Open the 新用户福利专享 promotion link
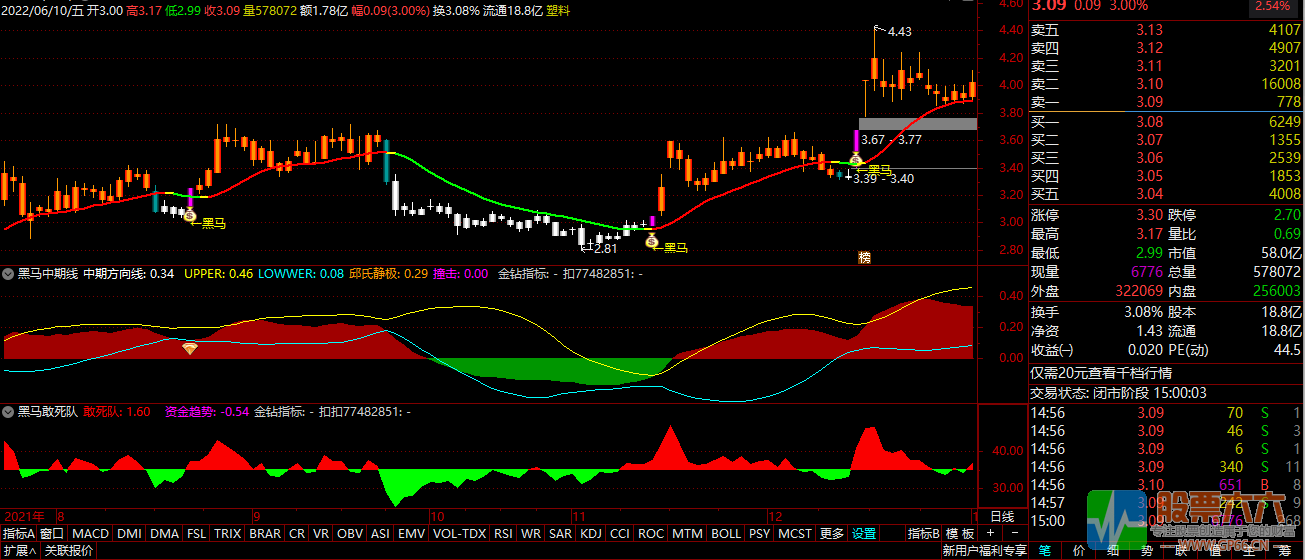 (x=984, y=550)
